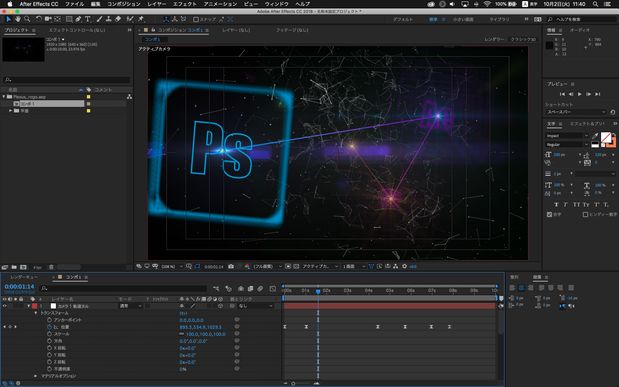Screen dimensions: 619x387
Task: Click the red label color of the camera layer
Action: [x=34, y=306]
